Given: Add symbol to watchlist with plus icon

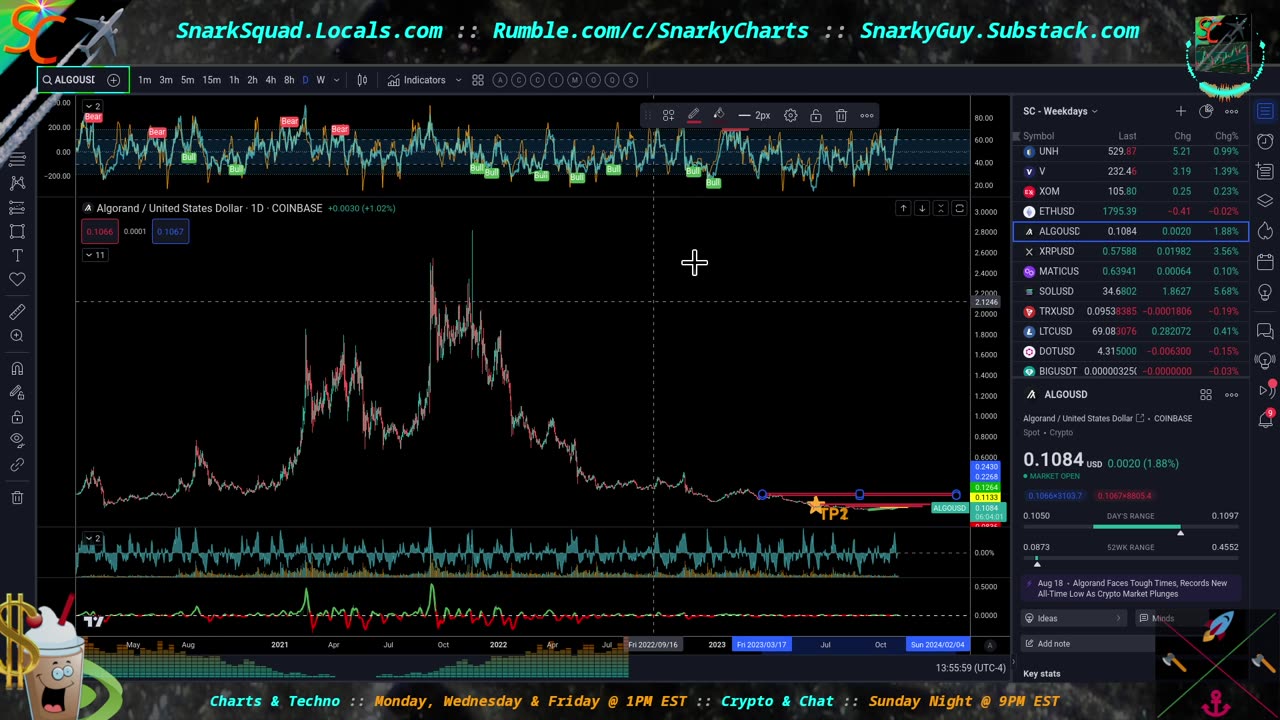Looking at the screenshot, I should pos(1181,111).
